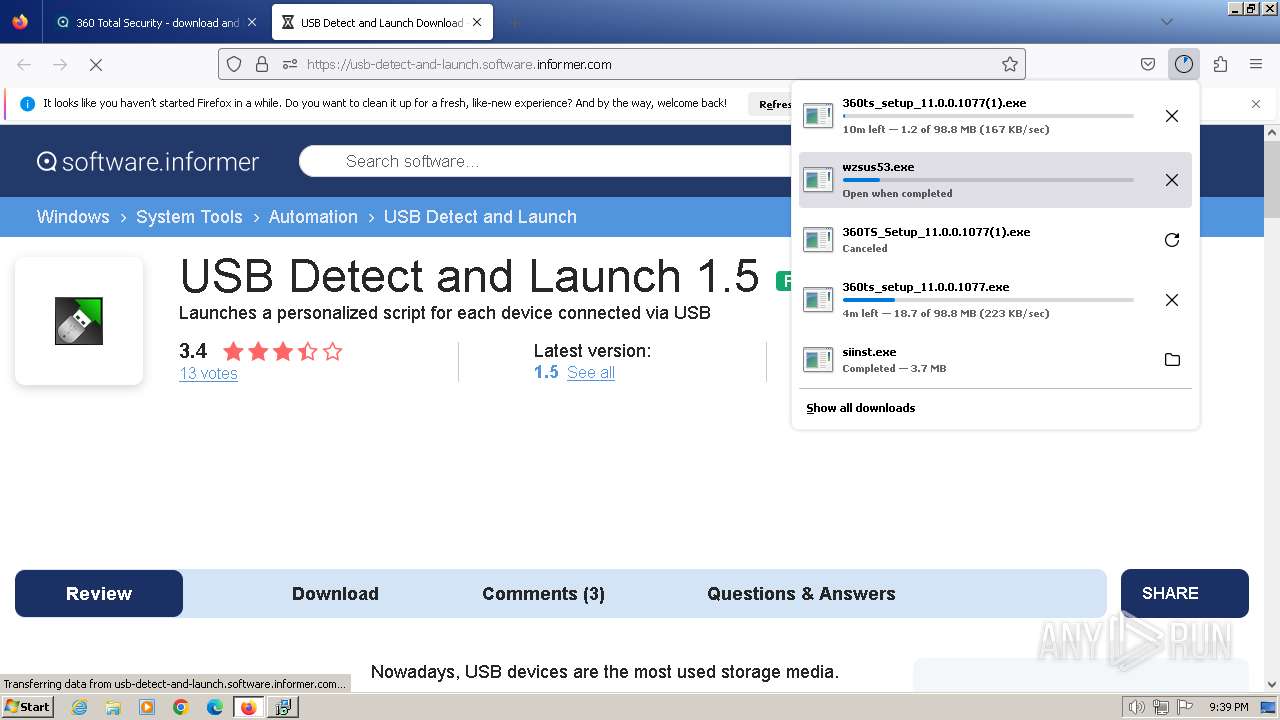Click the star rating
The width and height of the screenshot is (1280, 720).
coord(283,351)
